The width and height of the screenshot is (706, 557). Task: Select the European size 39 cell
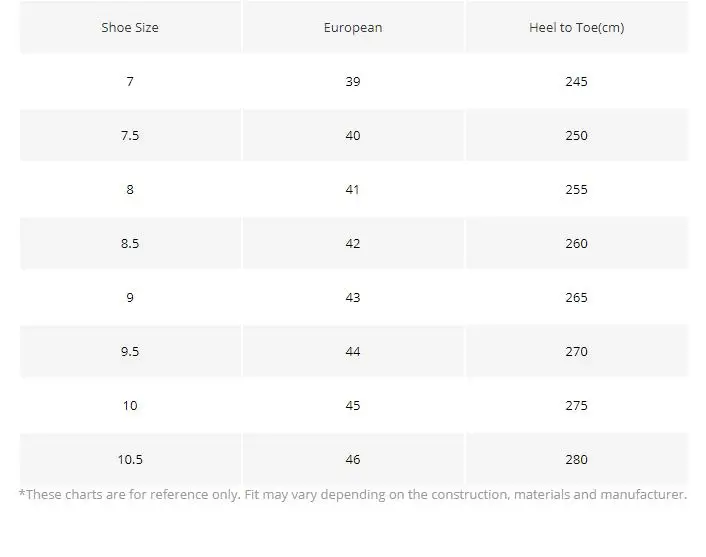[x=353, y=82]
